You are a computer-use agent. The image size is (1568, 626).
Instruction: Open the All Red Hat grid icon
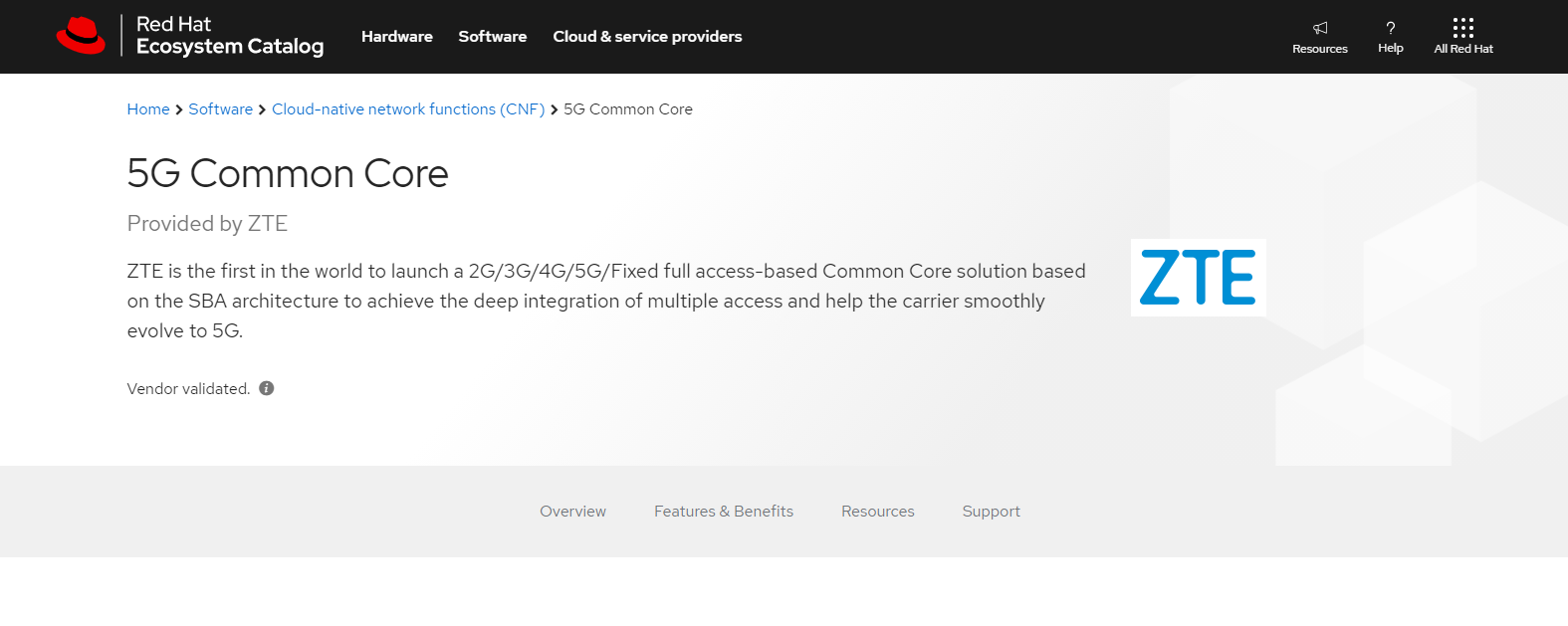tap(1463, 28)
